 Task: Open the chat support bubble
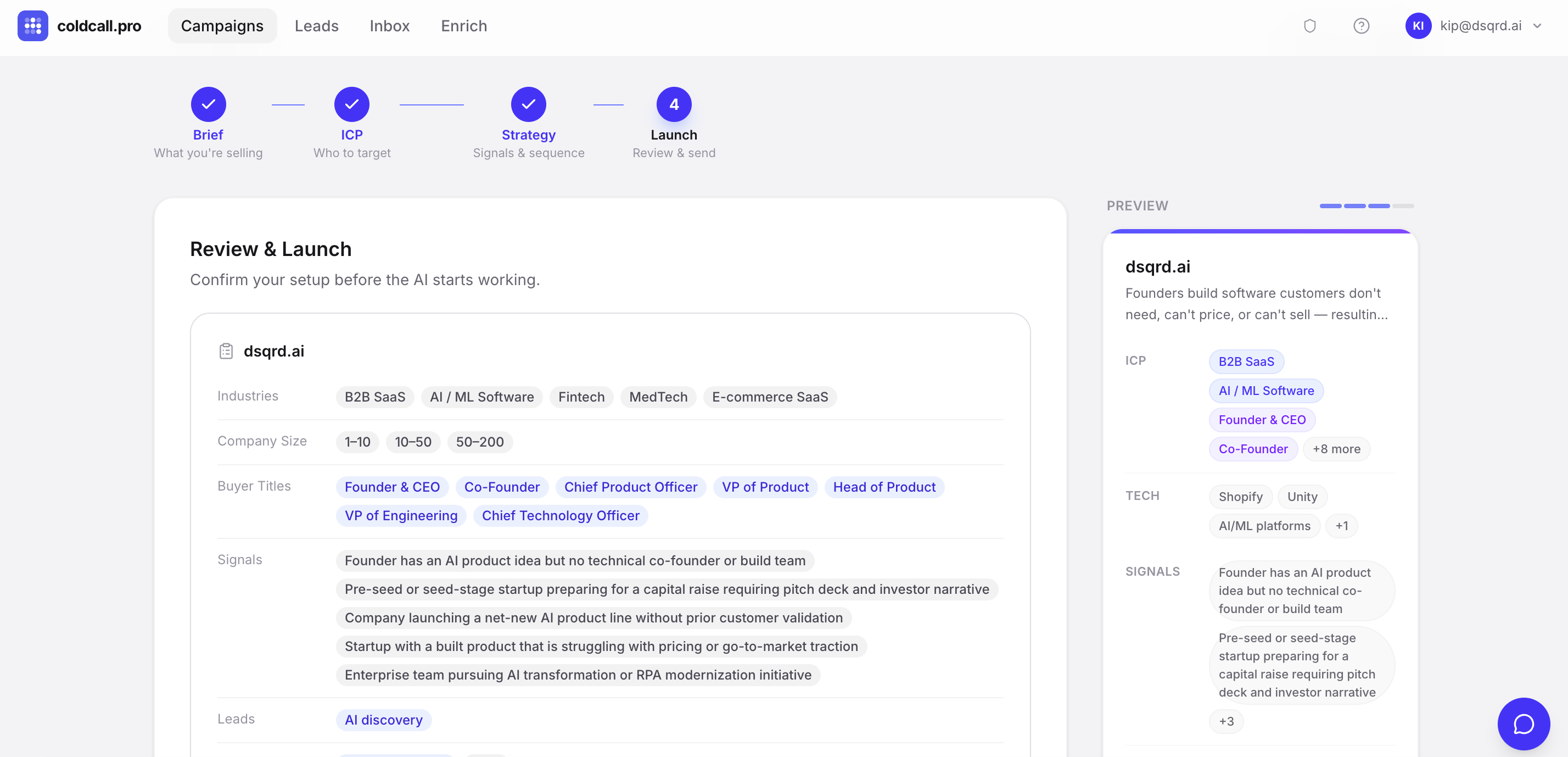tap(1523, 723)
